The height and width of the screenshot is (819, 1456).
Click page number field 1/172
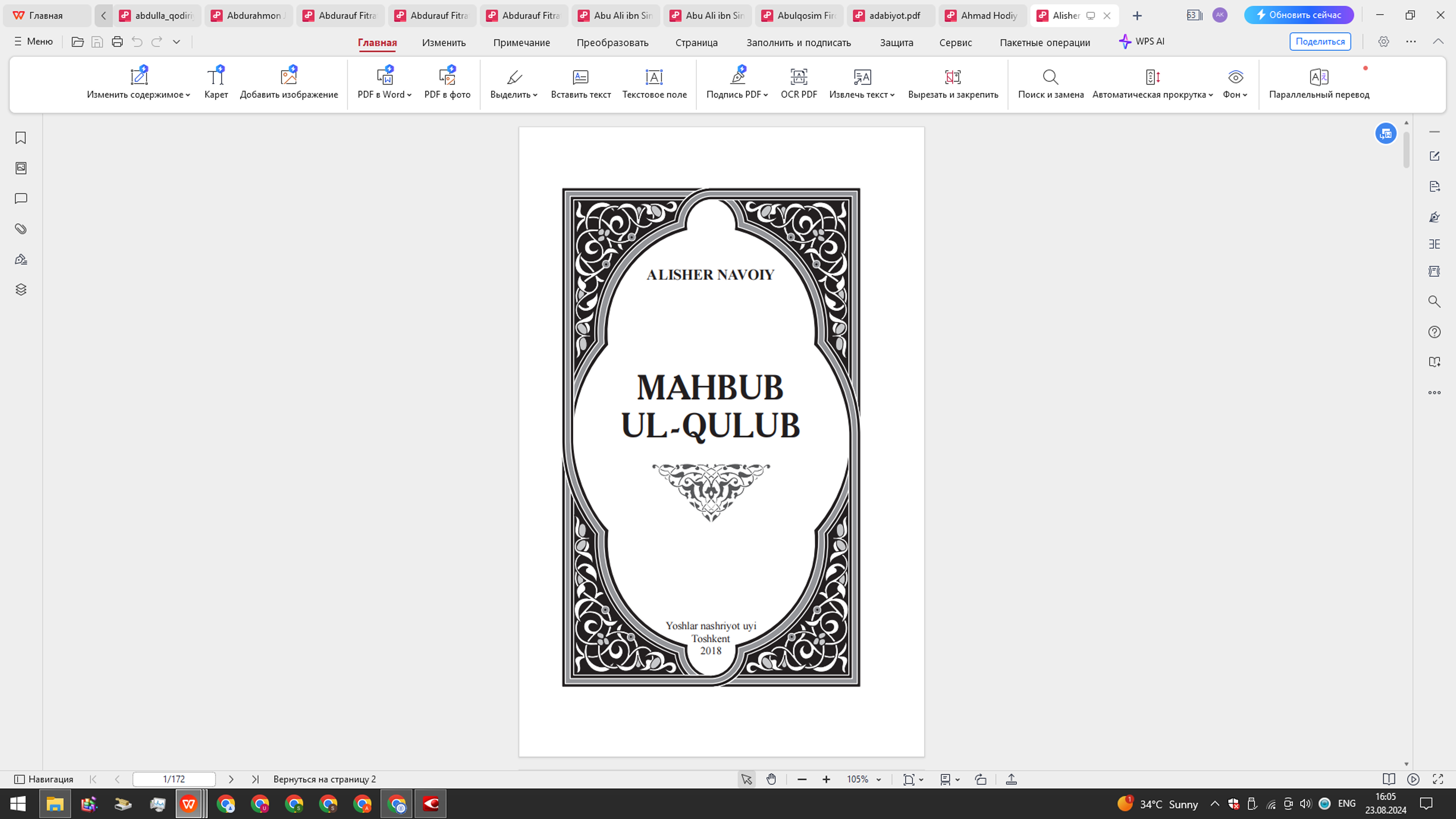(174, 780)
